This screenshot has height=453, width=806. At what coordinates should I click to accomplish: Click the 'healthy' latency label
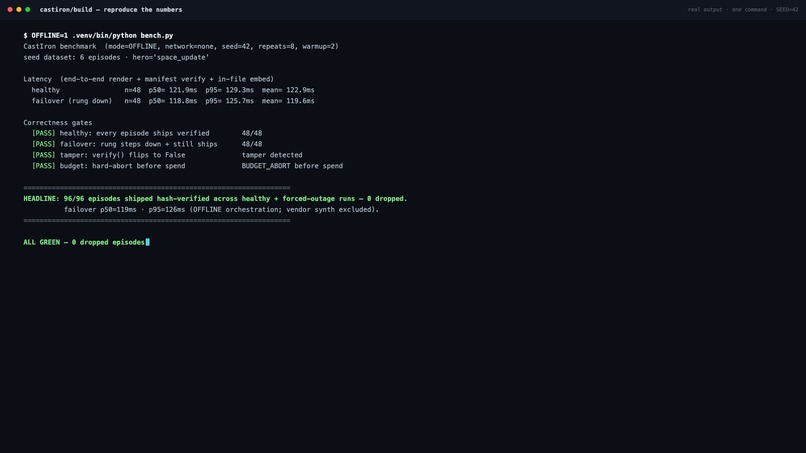click(x=46, y=90)
